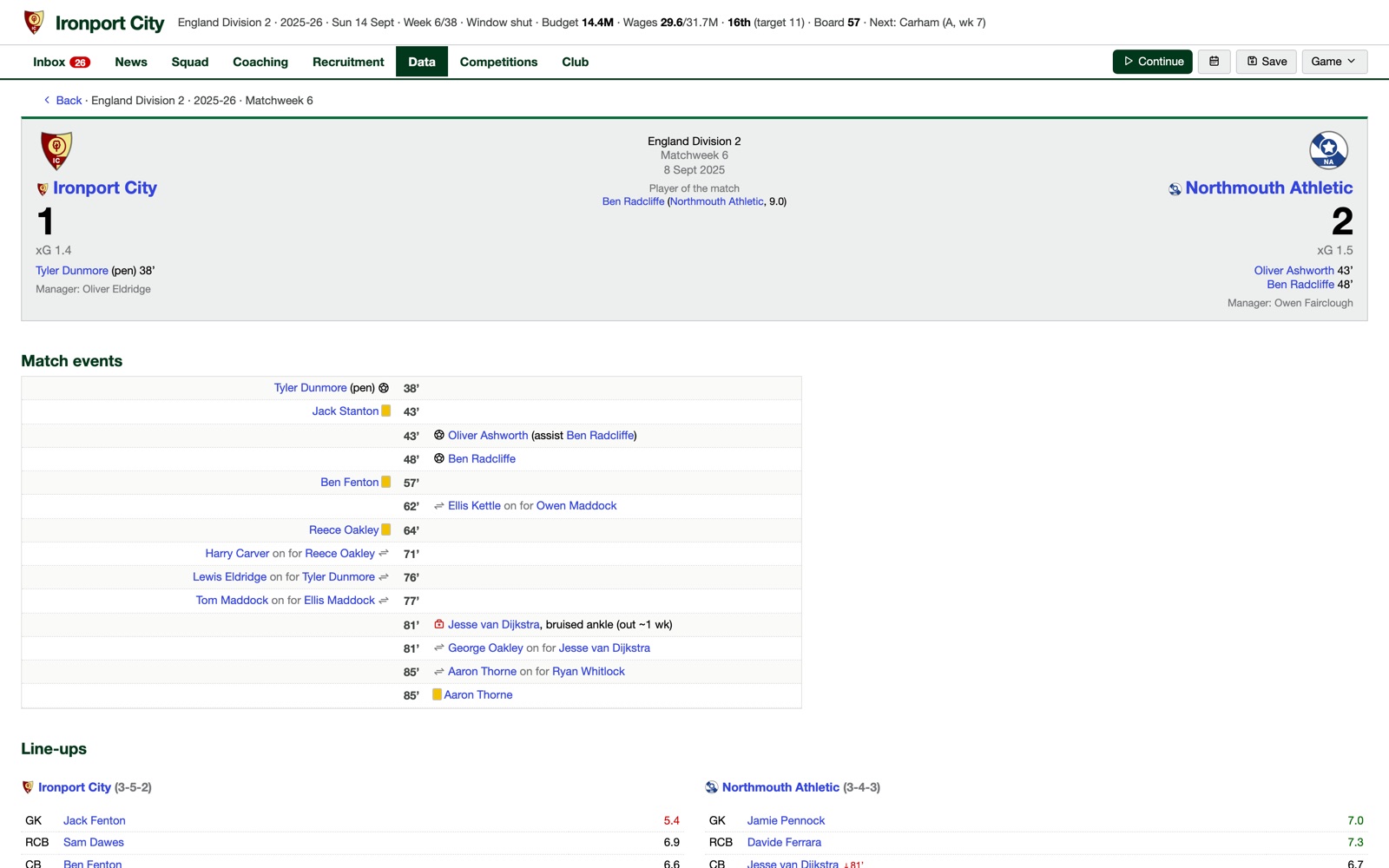Screen dimensions: 1389x868
Task: Click the goal icon beside Oliver Ashworth
Action: click(439, 435)
